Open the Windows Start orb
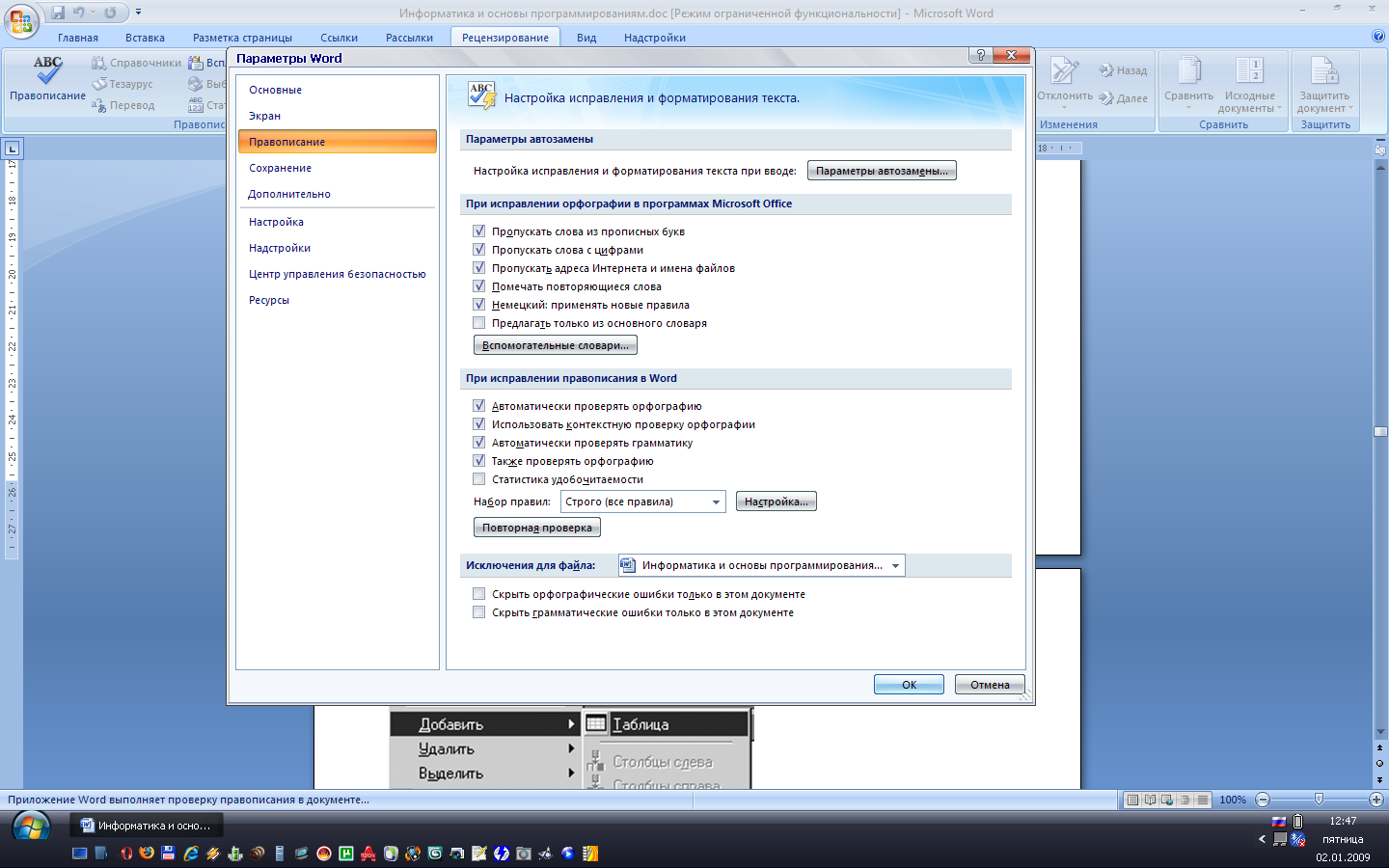This screenshot has height=868, width=1389. pos(31,827)
